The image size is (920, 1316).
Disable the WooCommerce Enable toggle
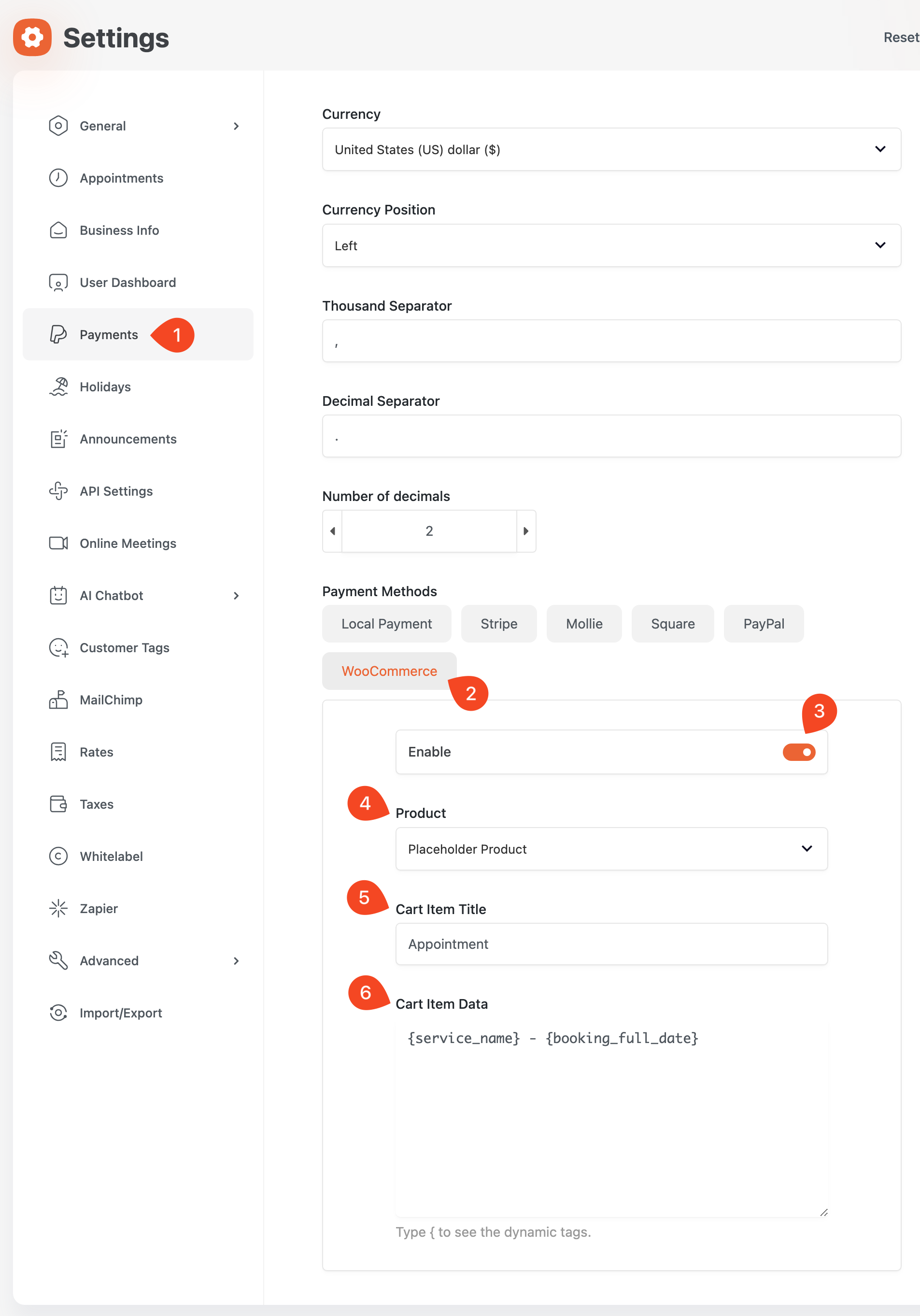coord(799,752)
